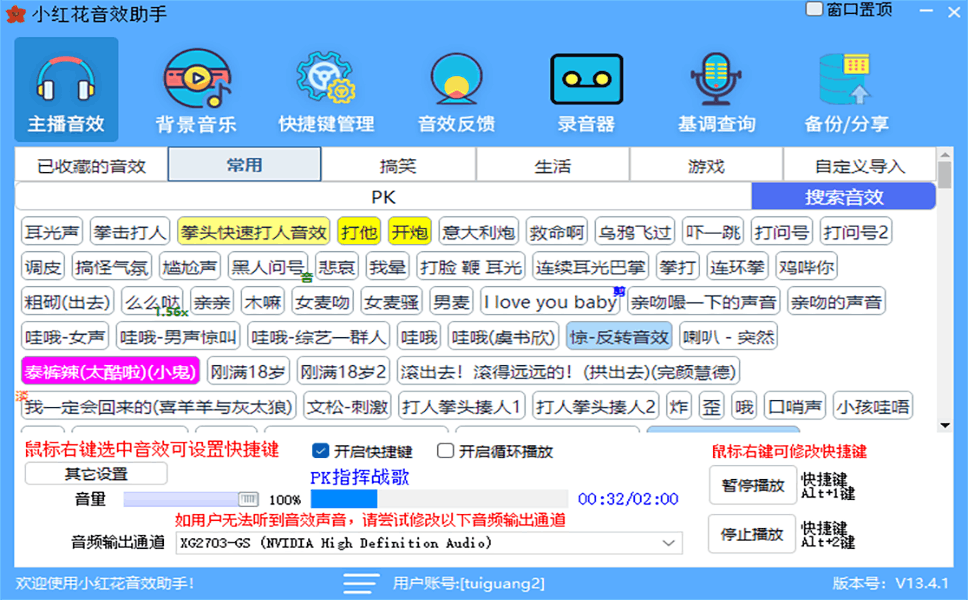This screenshot has width=968, height=600.
Task: Click the scrollbar down arrow
Action: click(x=945, y=425)
